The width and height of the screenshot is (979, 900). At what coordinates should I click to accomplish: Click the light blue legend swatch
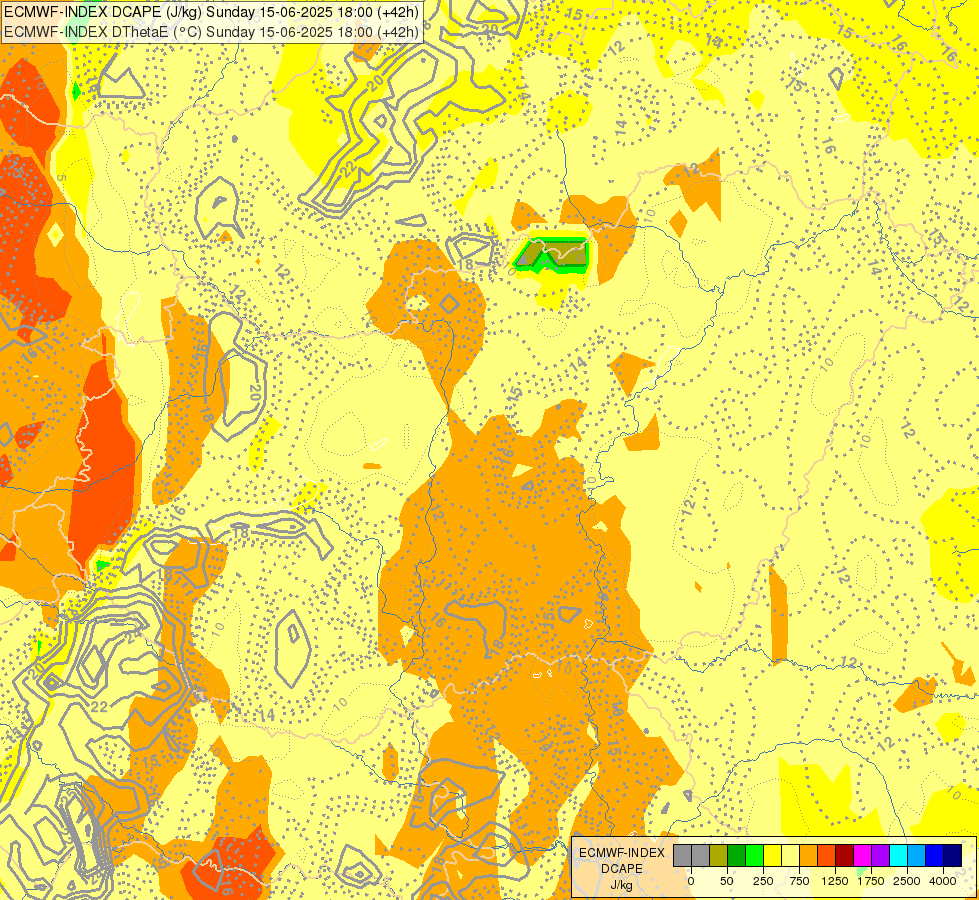(917, 856)
